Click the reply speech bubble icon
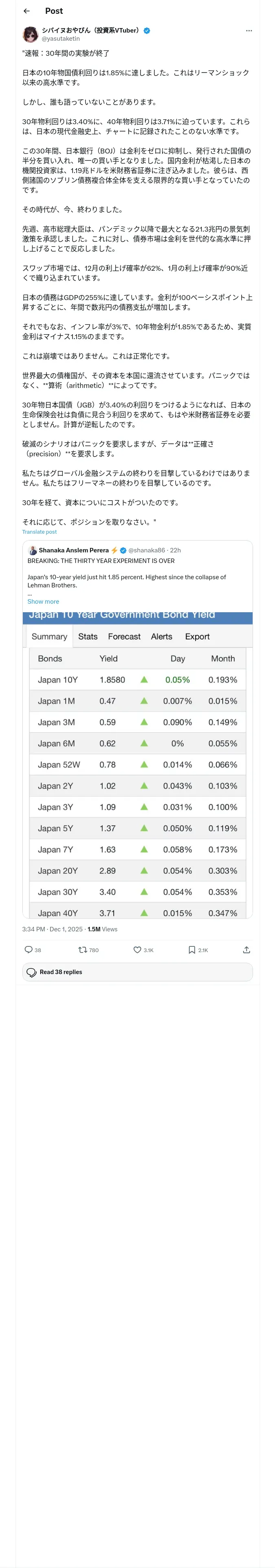The width and height of the screenshot is (275, 1568). (29, 950)
